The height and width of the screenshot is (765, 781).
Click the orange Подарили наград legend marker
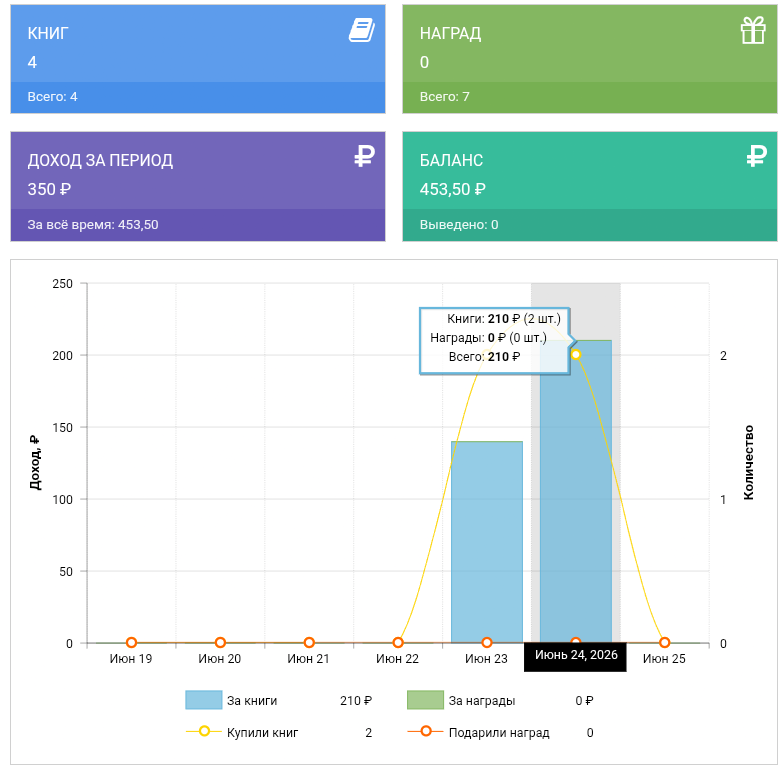pyautogui.click(x=425, y=731)
